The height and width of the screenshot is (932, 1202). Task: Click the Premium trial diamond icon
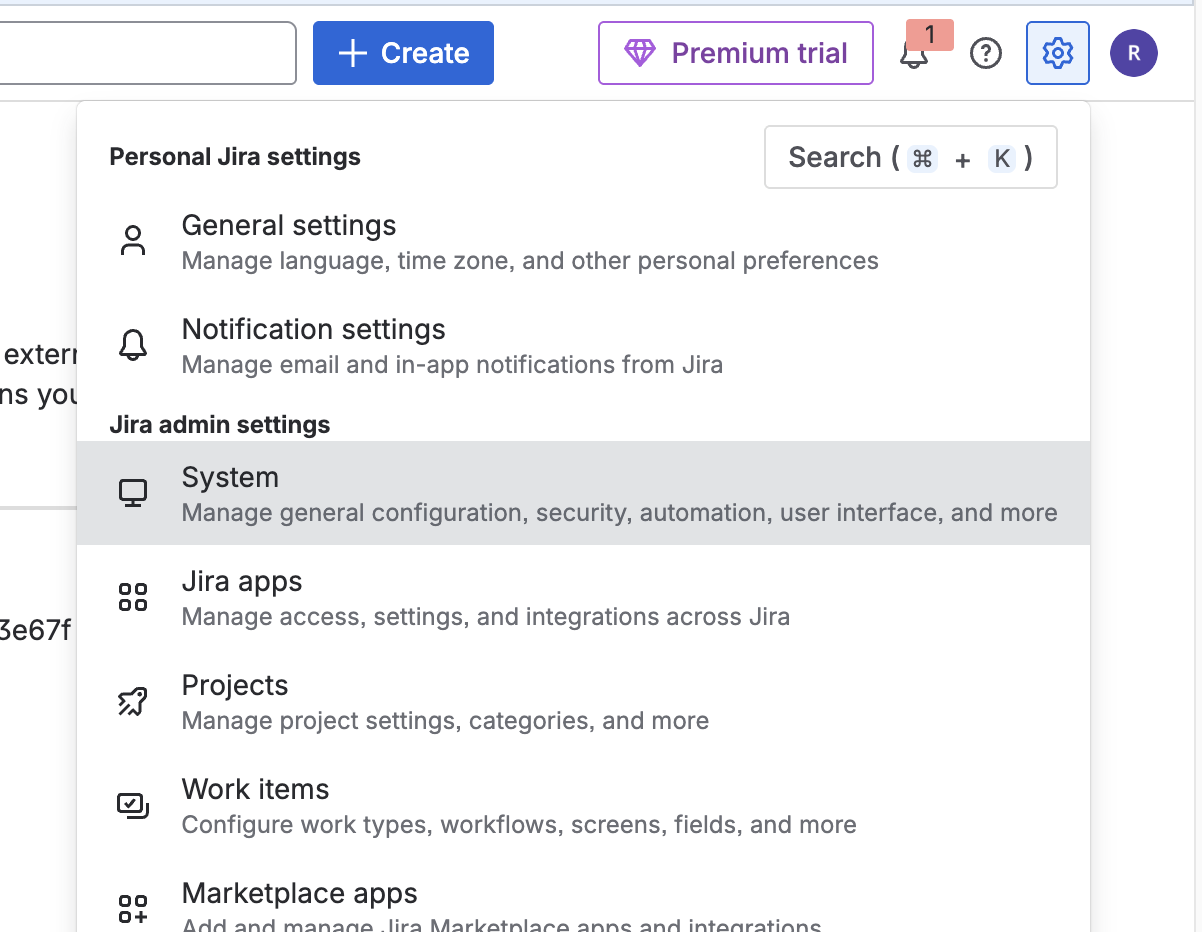point(639,53)
